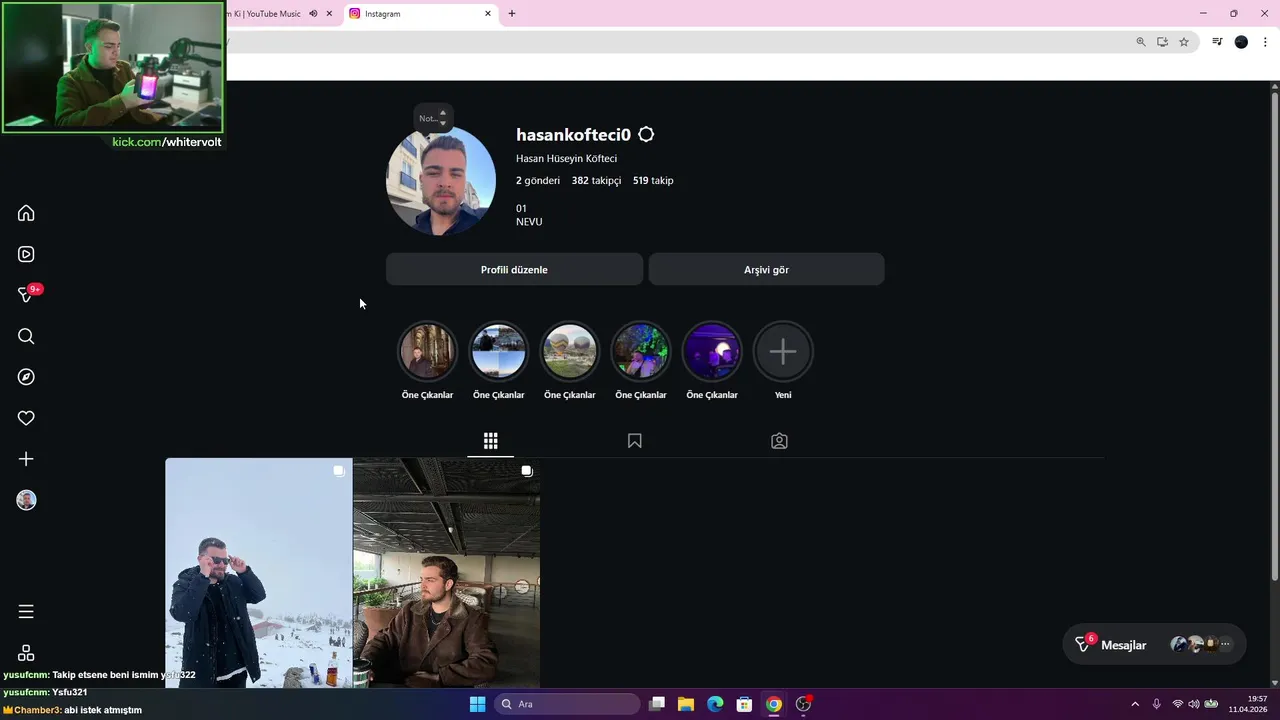The image size is (1280, 720).
Task: Click Arşivi gör button
Action: tap(766, 269)
